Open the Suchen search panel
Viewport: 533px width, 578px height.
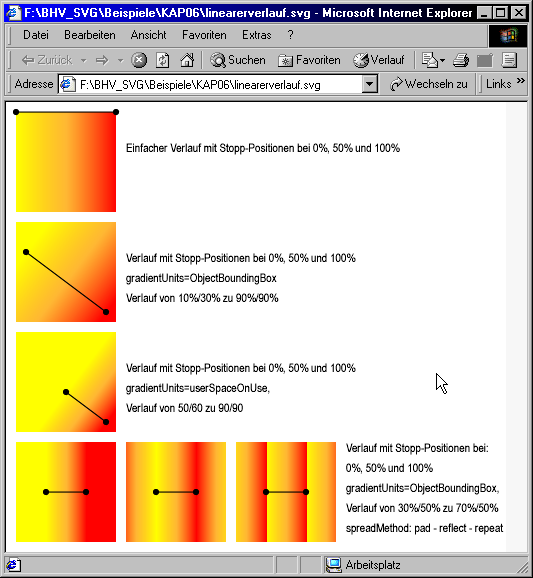coord(238,60)
